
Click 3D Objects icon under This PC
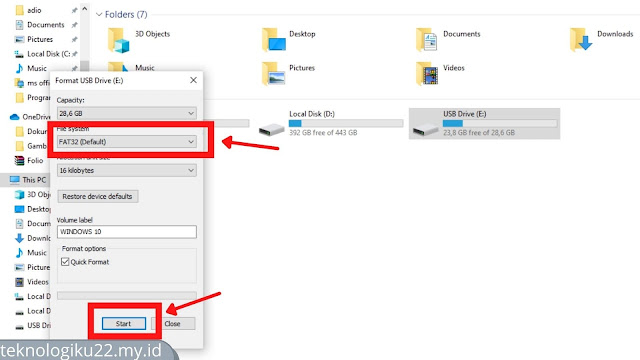tap(19, 195)
